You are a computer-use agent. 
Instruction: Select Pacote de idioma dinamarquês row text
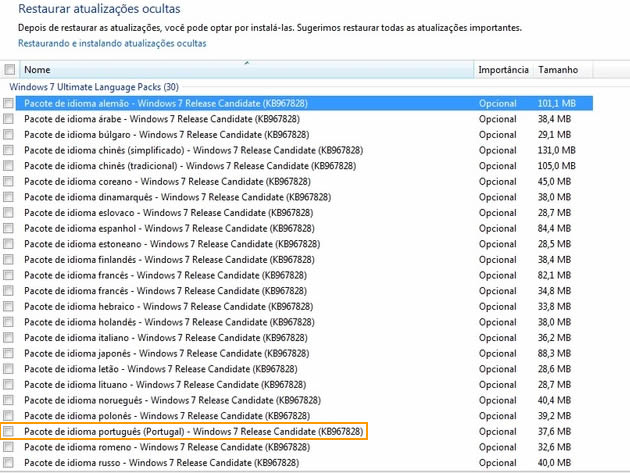tap(178, 197)
